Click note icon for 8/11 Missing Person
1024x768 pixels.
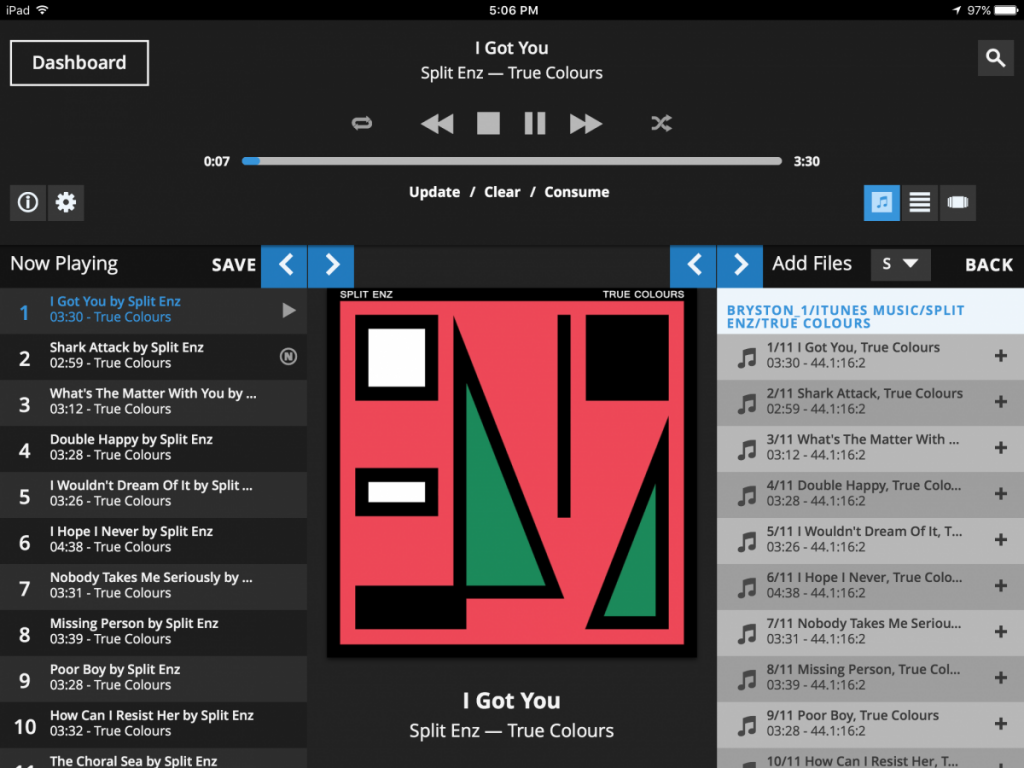tap(746, 680)
